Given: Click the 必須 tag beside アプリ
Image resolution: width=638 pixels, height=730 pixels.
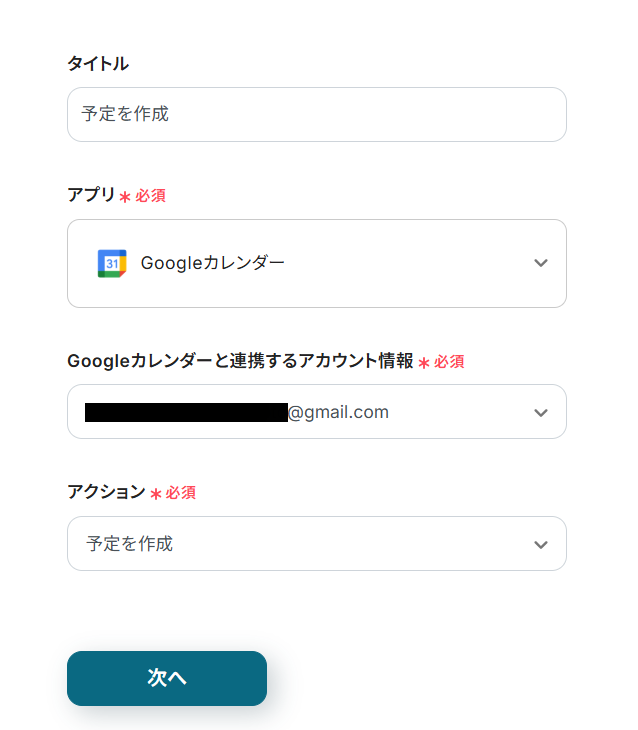Looking at the screenshot, I should pos(151,196).
